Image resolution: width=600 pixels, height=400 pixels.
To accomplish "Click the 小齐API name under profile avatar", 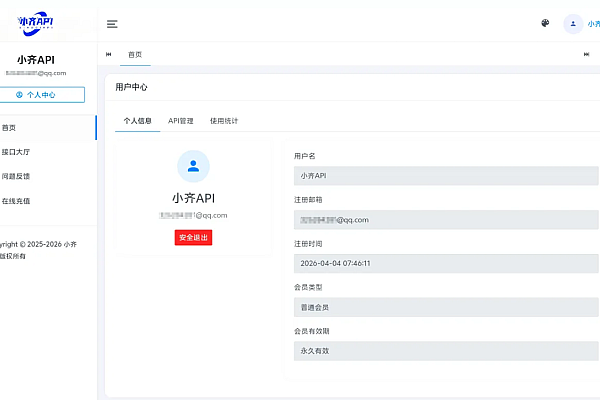I will point(193,198).
